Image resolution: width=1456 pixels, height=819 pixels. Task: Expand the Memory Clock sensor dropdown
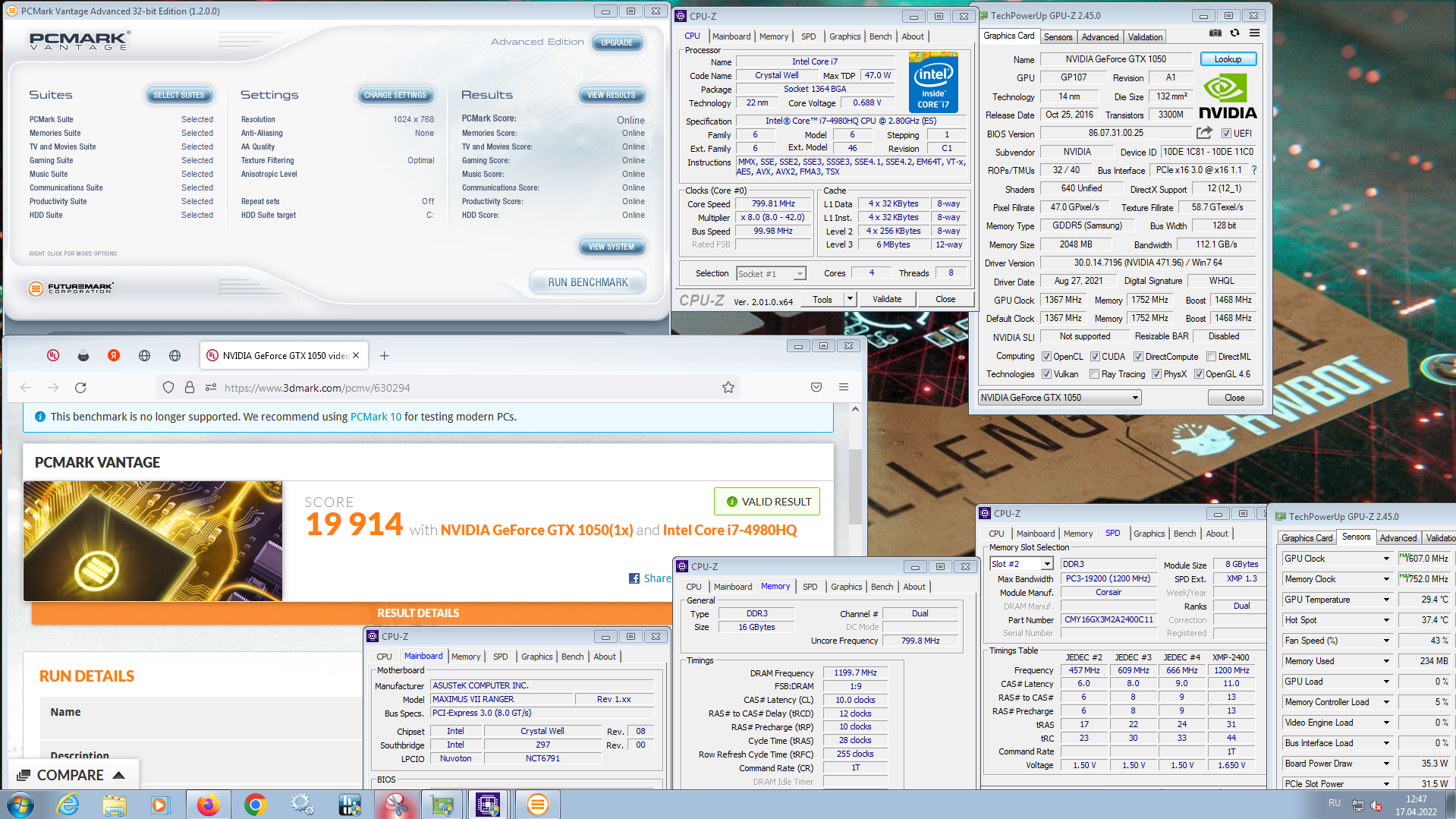(1386, 579)
